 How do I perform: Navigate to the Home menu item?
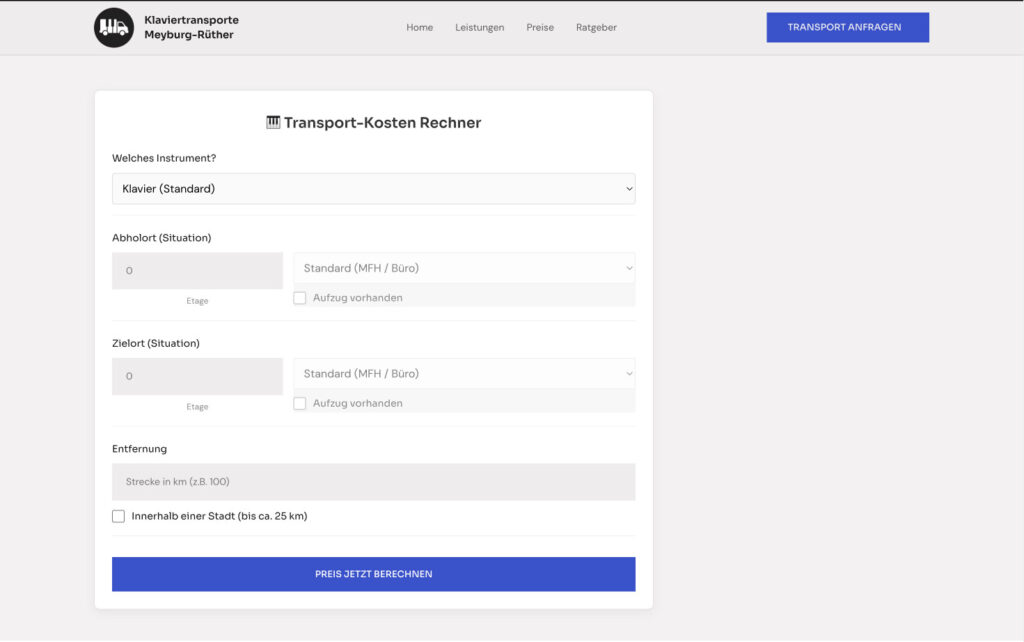(x=419, y=27)
